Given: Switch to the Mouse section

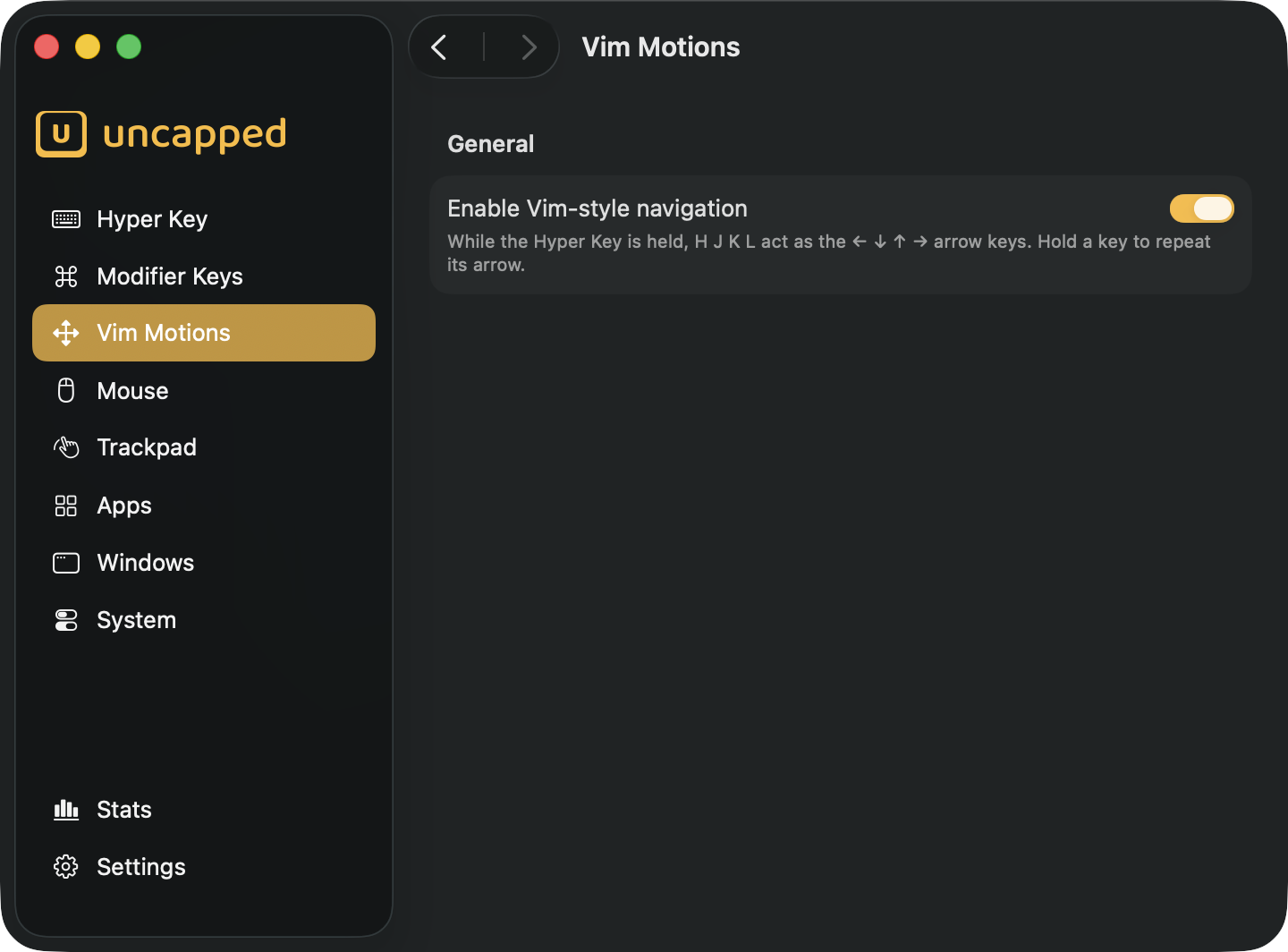Looking at the screenshot, I should pos(204,390).
